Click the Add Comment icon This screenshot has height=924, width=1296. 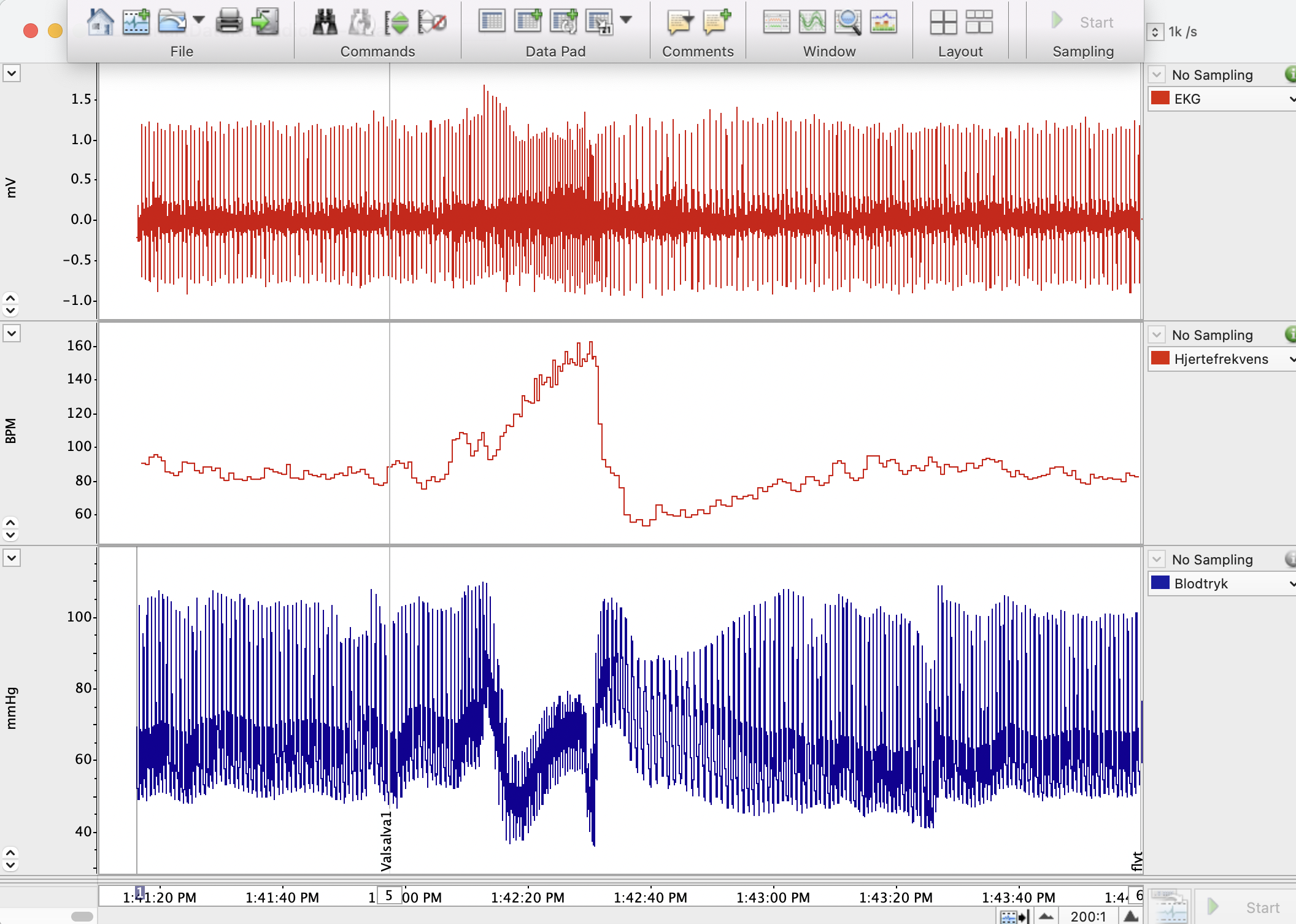[717, 22]
